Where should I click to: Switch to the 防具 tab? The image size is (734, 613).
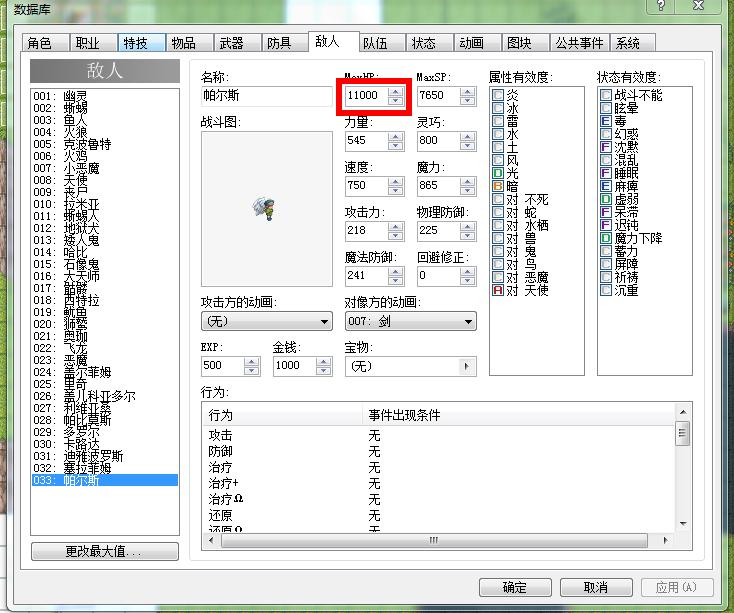285,43
